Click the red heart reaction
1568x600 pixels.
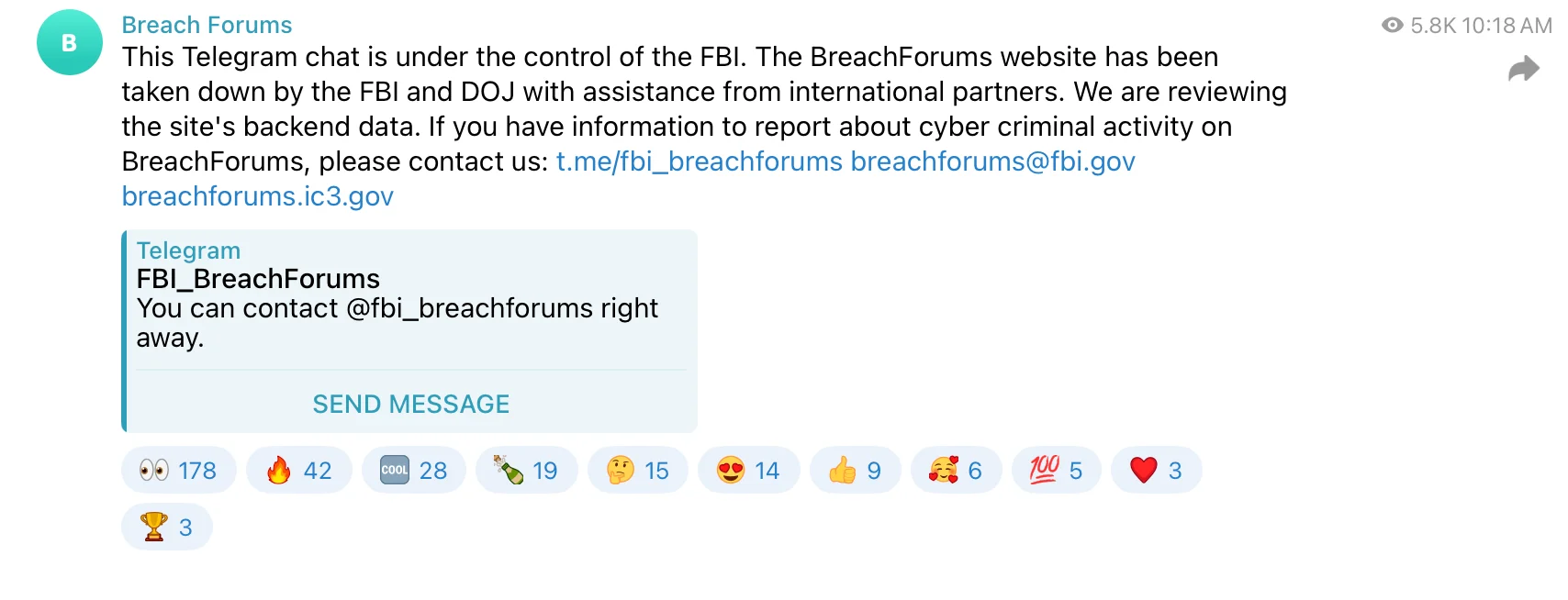(1156, 471)
